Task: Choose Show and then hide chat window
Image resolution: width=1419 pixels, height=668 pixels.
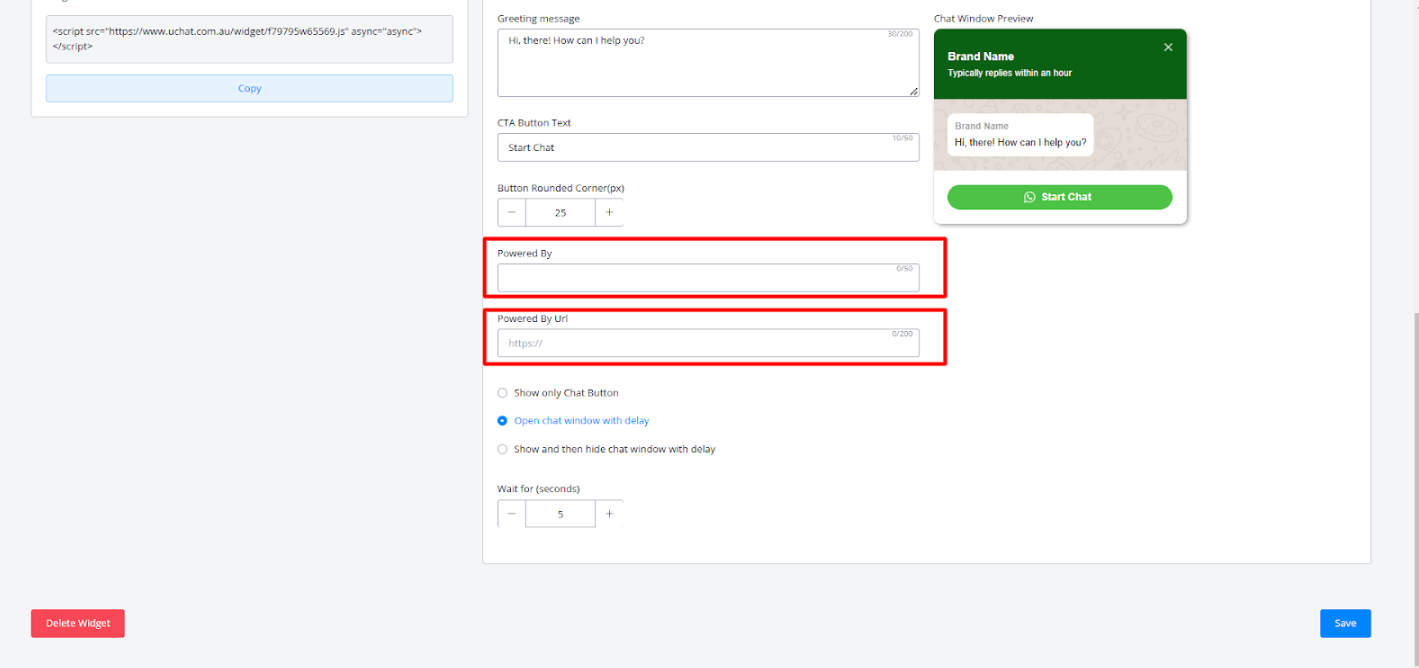Action: 503,449
